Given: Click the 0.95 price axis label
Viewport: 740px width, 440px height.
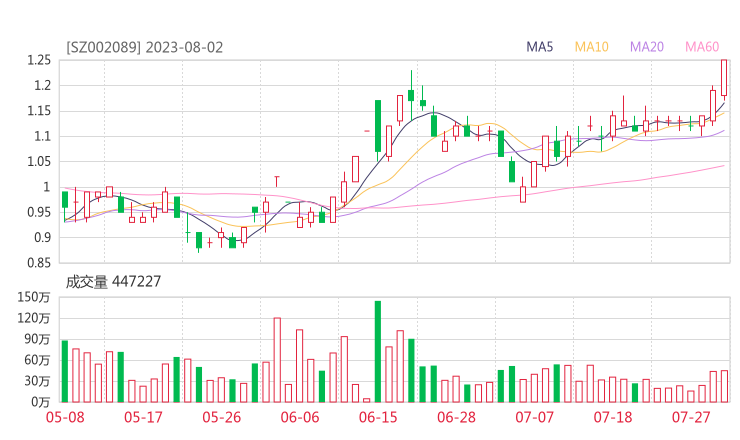Looking at the screenshot, I should click(39, 212).
